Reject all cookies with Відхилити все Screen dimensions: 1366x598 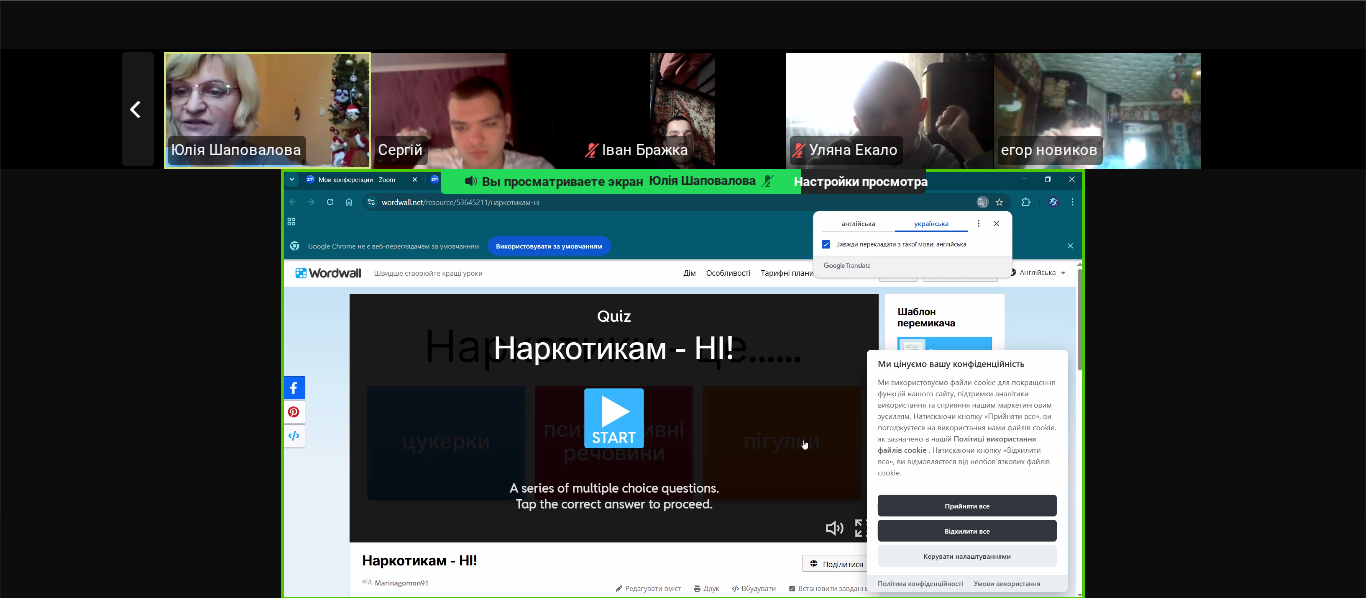click(x=967, y=531)
